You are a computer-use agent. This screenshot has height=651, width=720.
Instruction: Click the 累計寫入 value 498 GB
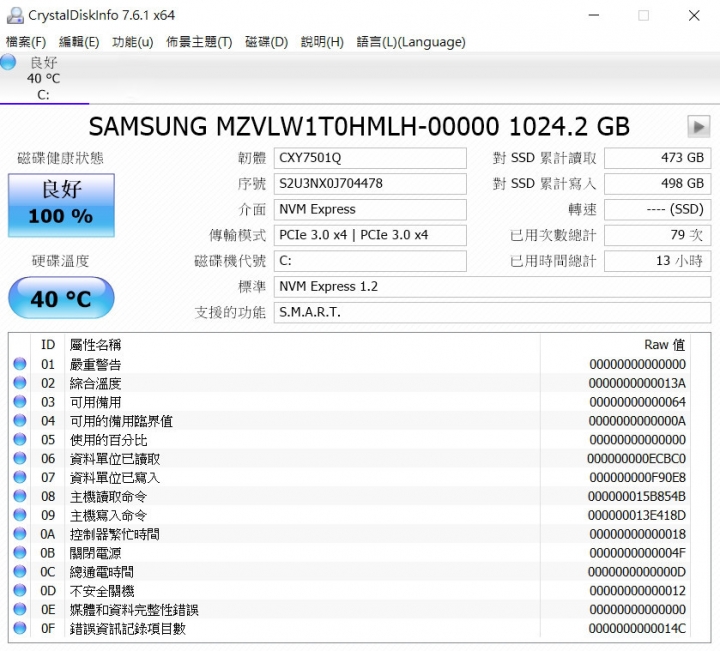click(658, 184)
